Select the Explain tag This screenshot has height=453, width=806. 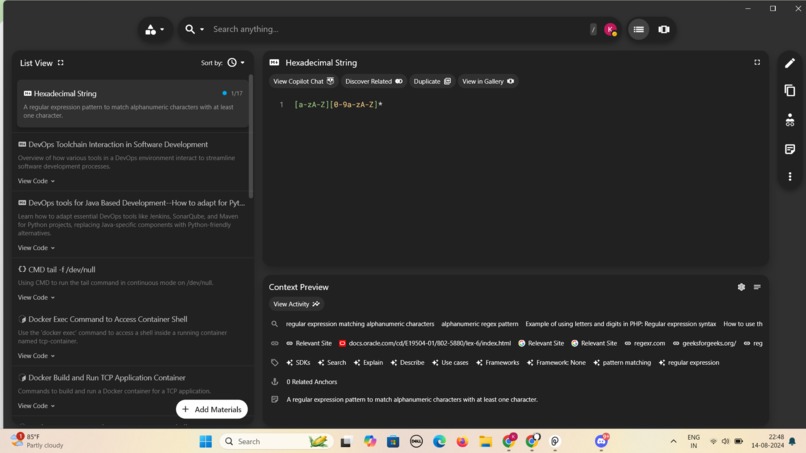click(368, 363)
